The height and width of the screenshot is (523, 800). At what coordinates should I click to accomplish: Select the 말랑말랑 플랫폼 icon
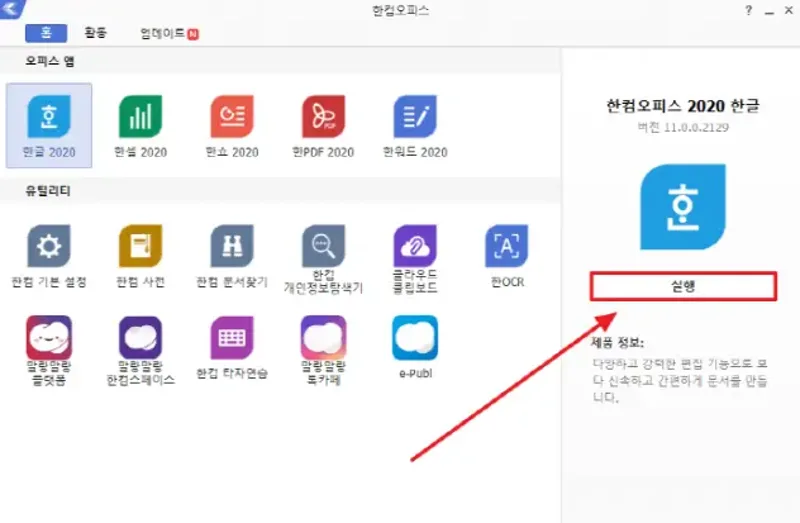pyautogui.click(x=49, y=337)
